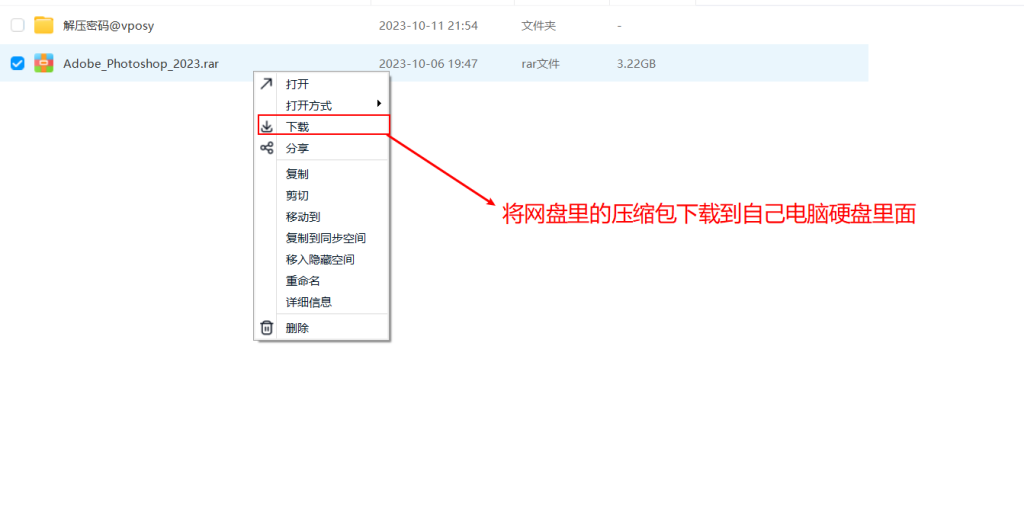
Task: Click the size value 3.22GB
Action: (x=636, y=64)
